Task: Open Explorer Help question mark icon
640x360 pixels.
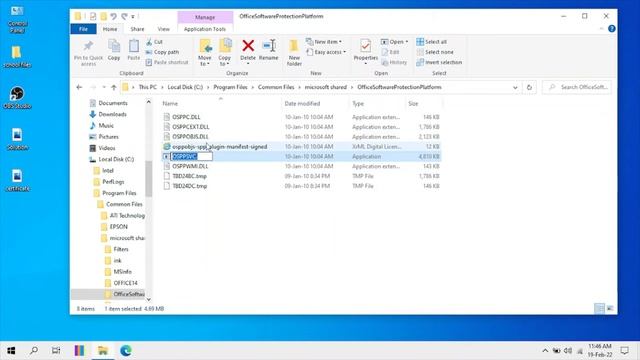Action: coord(611,29)
